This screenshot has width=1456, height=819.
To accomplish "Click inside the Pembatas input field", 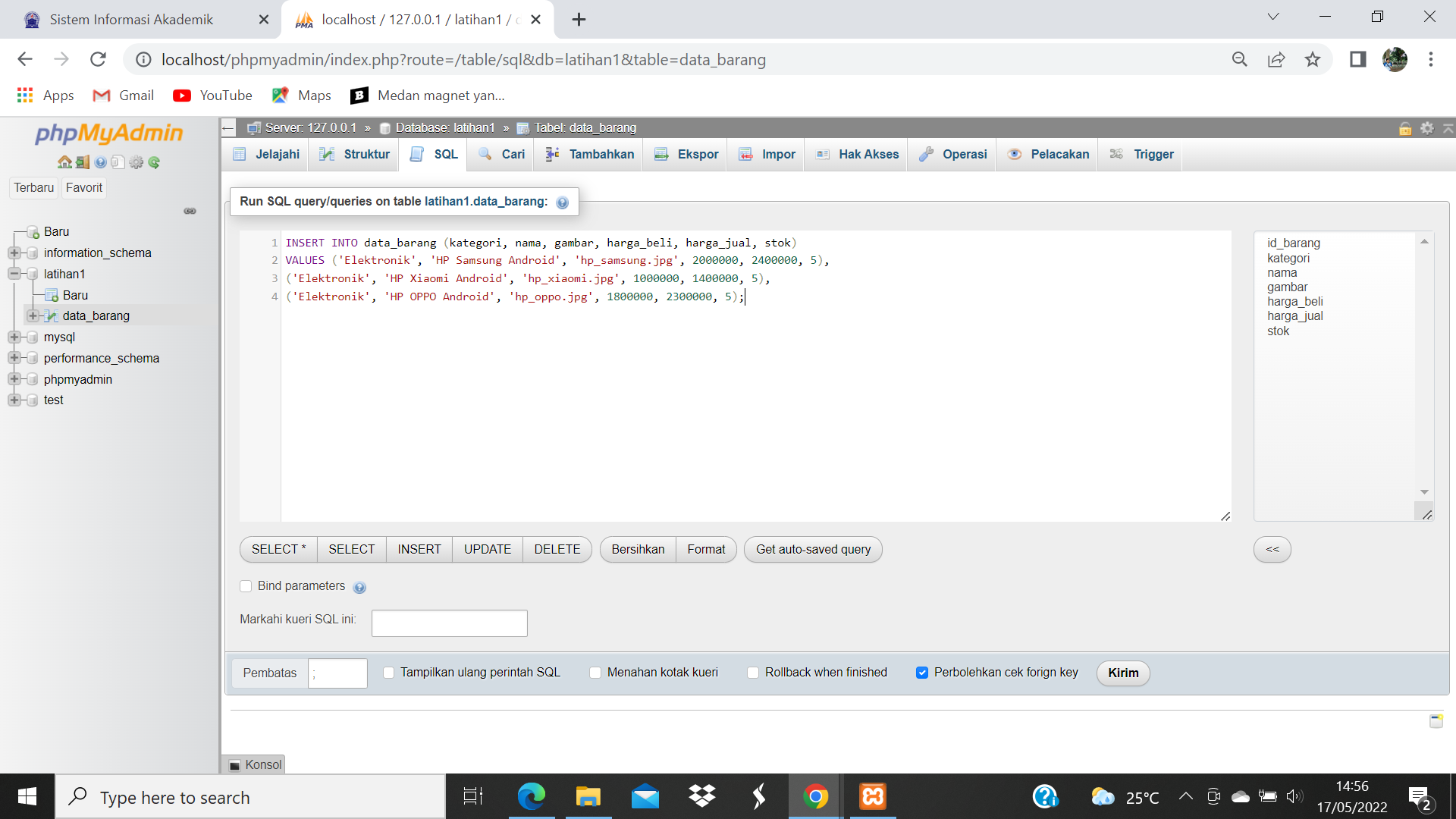I will [337, 673].
